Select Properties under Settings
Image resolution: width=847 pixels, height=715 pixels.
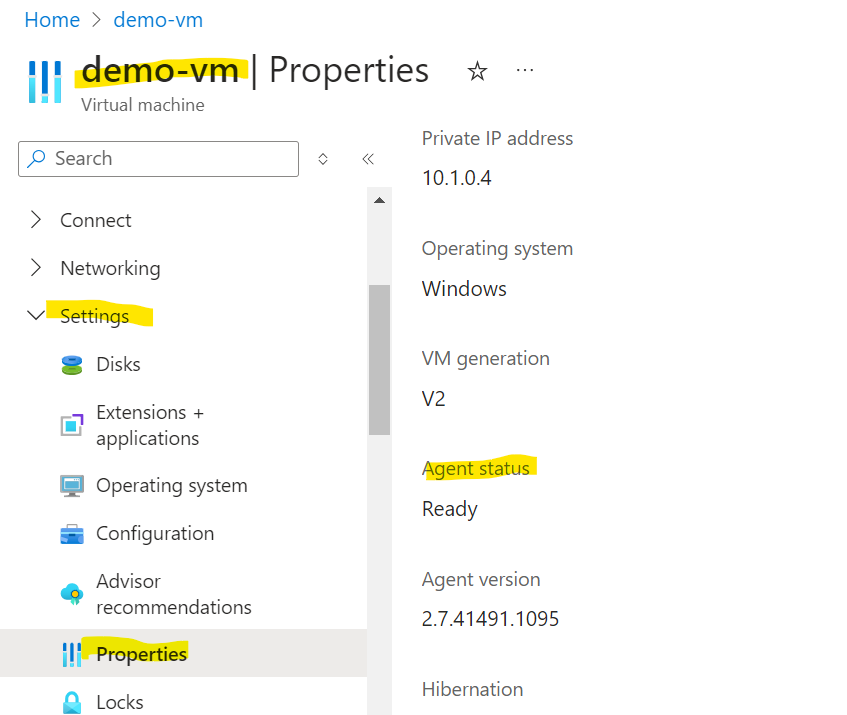point(141,653)
